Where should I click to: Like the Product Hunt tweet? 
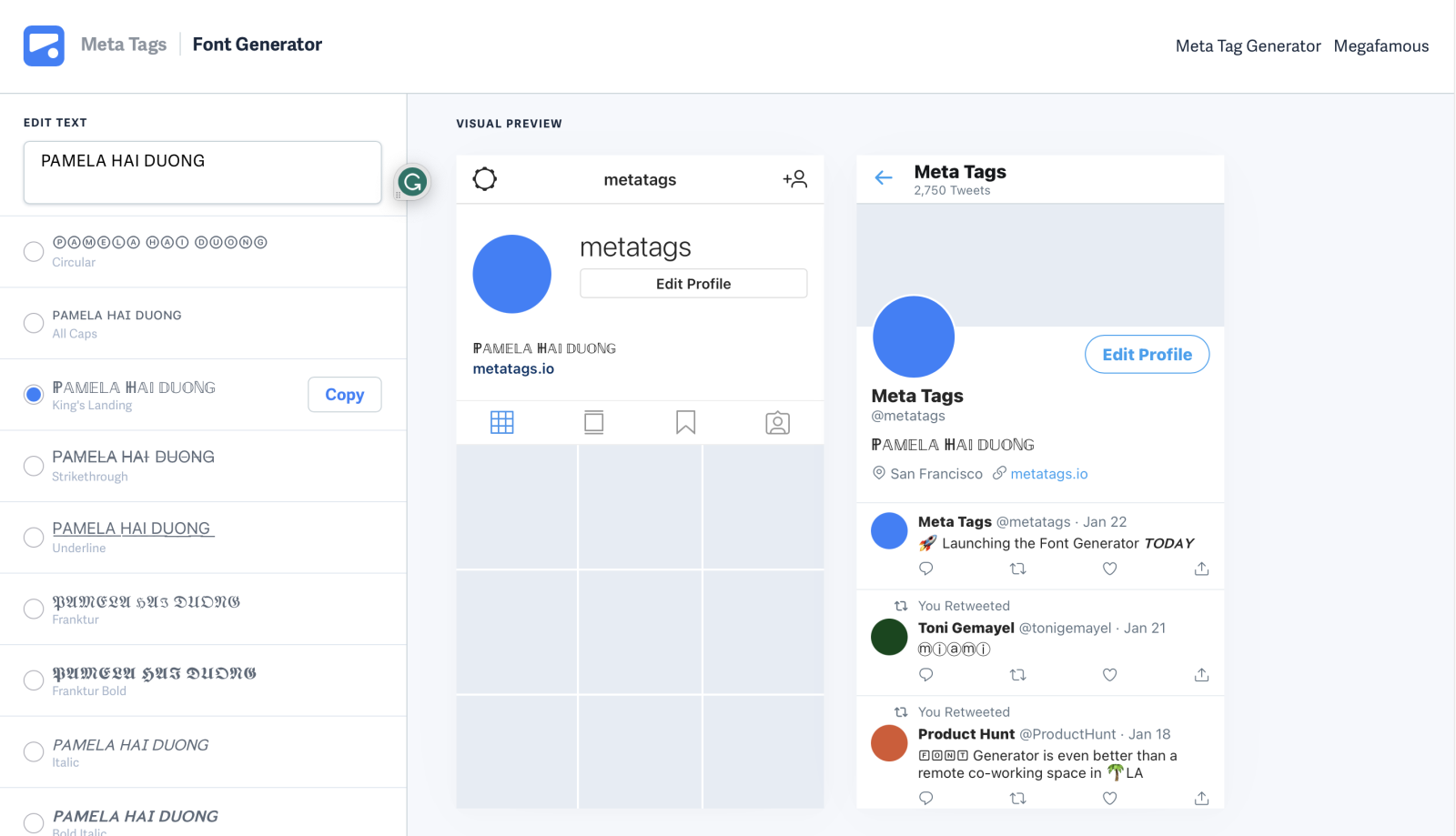[x=1110, y=798]
